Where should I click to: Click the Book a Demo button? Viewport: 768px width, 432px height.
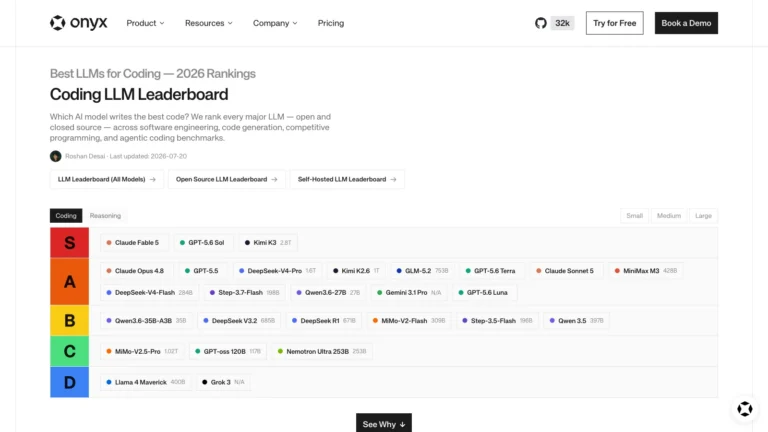(686, 23)
